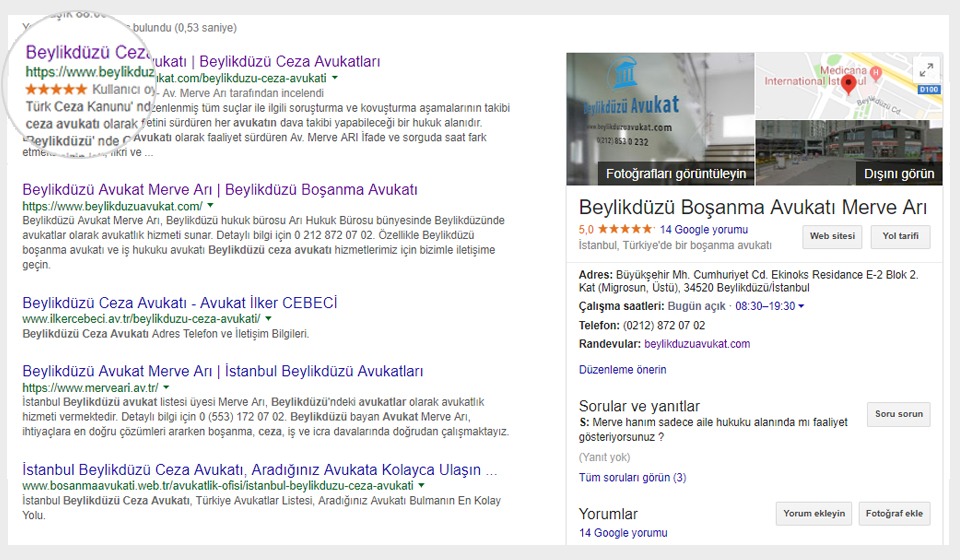
Task: Open result Beylikdüzü Ceza Avukatı - Avukat İlker CEBECİ
Action: pos(179,303)
